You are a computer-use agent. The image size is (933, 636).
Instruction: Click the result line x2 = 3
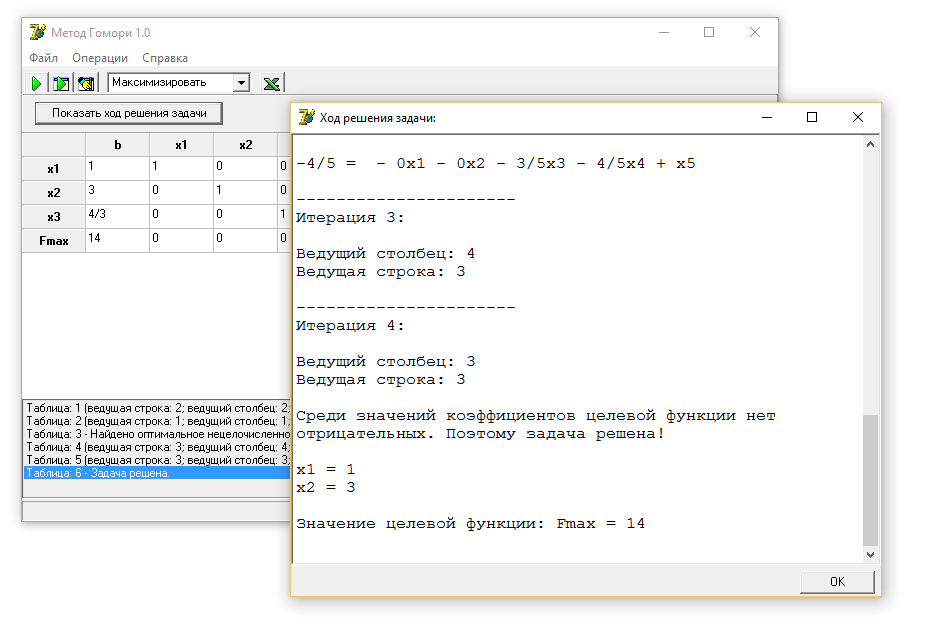pyautogui.click(x=325, y=487)
